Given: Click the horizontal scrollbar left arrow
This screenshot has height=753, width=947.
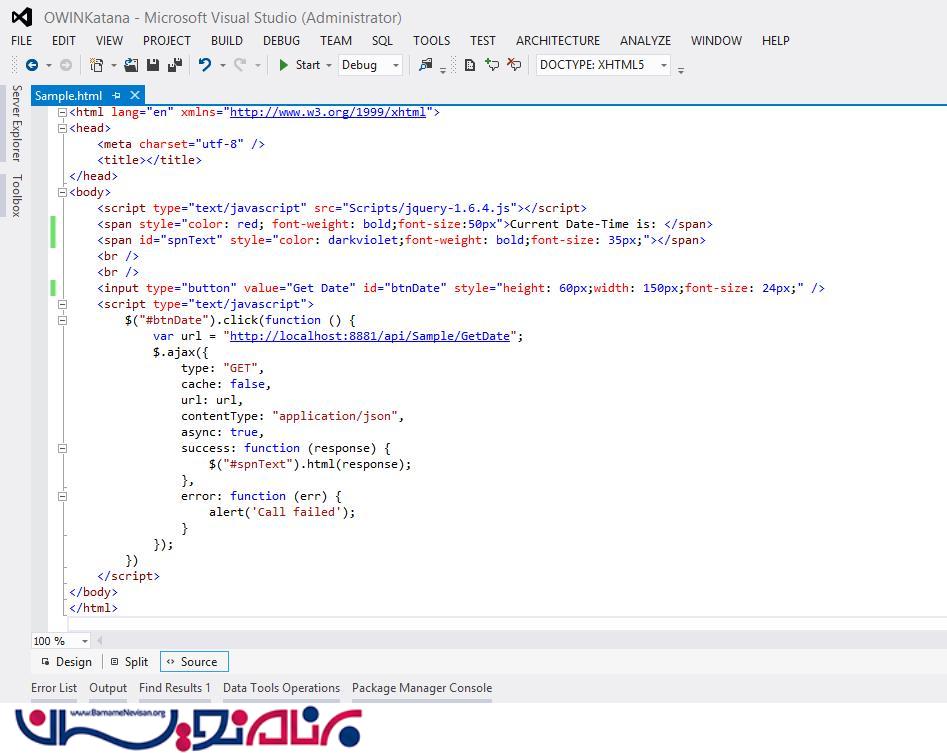Looking at the screenshot, I should click(101, 641).
